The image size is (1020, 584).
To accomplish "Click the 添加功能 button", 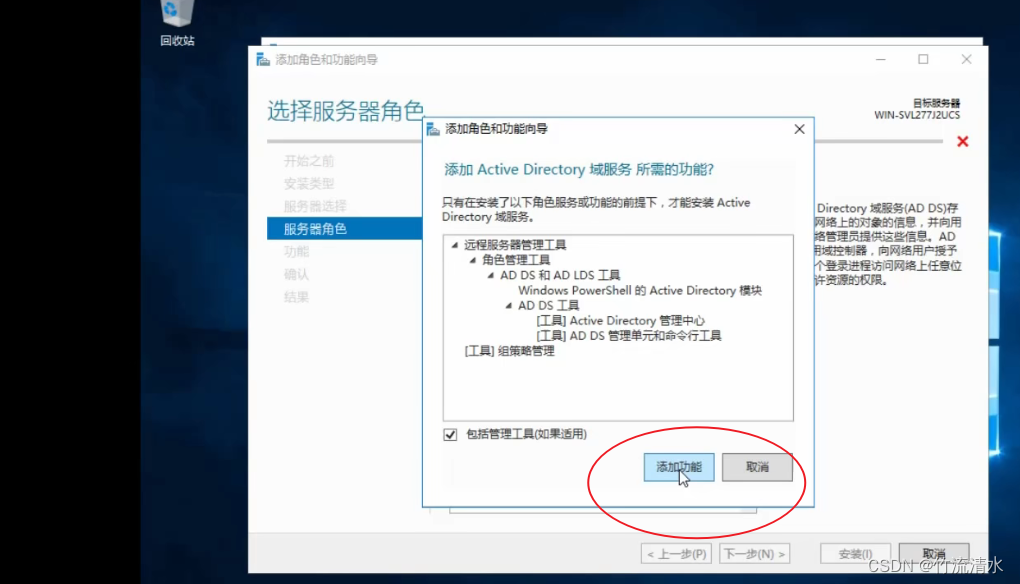I will coord(678,467).
